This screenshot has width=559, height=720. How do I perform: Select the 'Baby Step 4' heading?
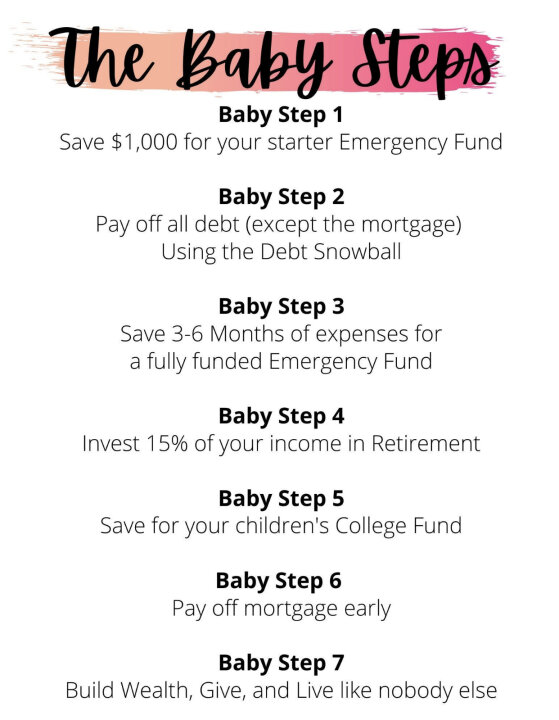click(281, 416)
